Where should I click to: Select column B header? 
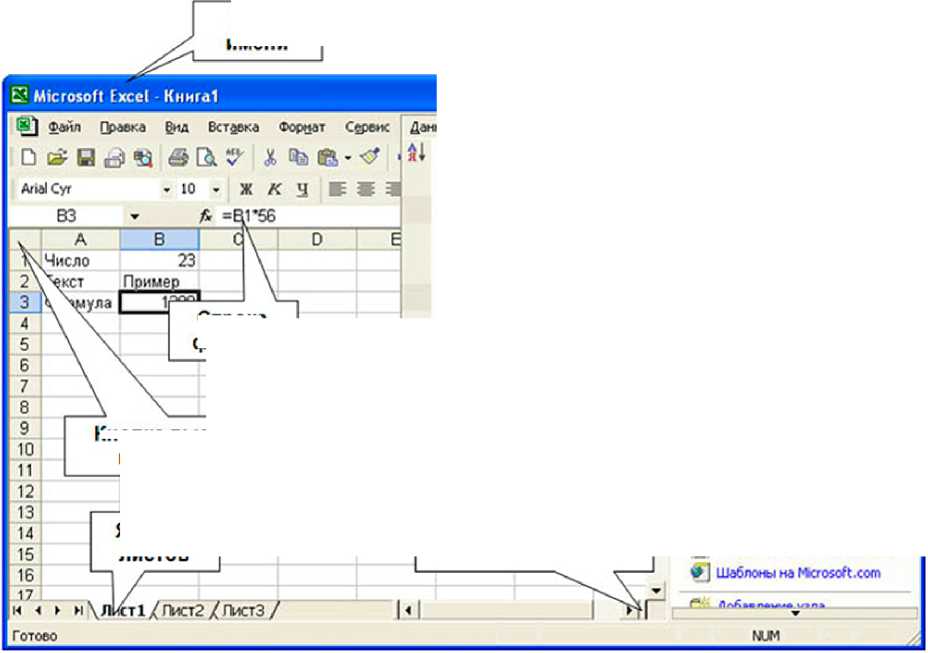(x=159, y=240)
